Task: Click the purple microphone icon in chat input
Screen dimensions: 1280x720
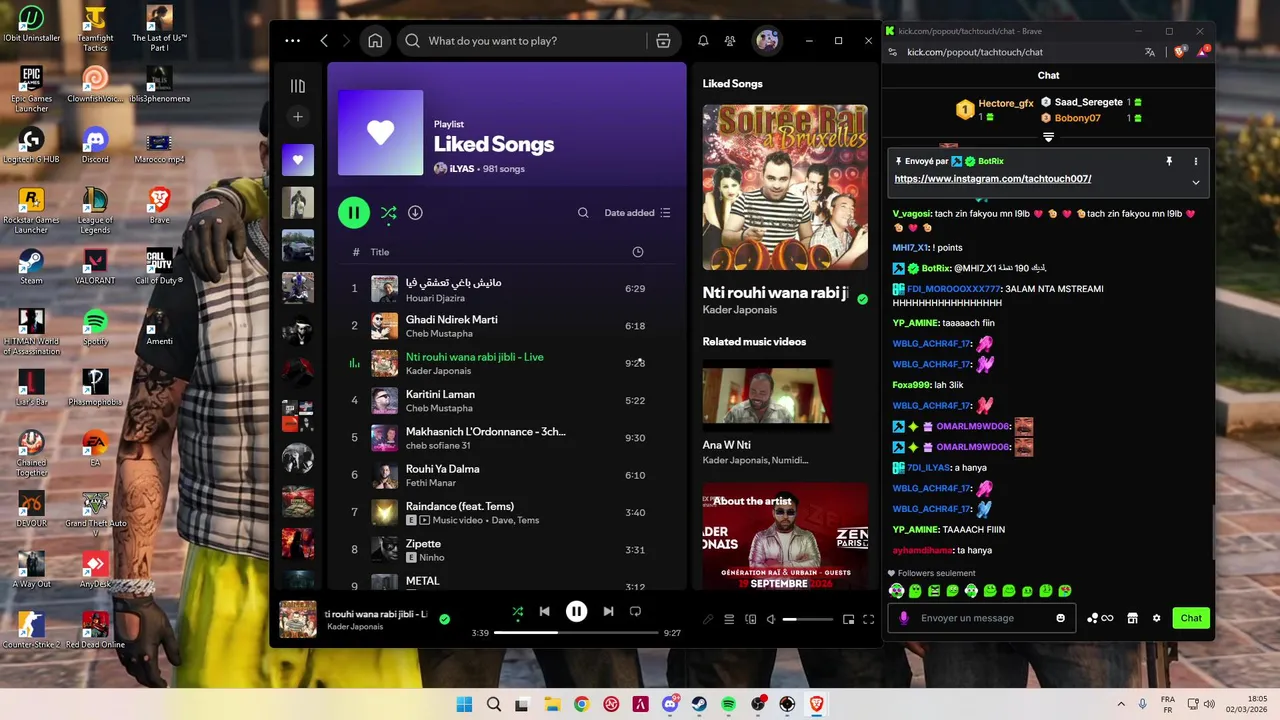Action: (904, 618)
